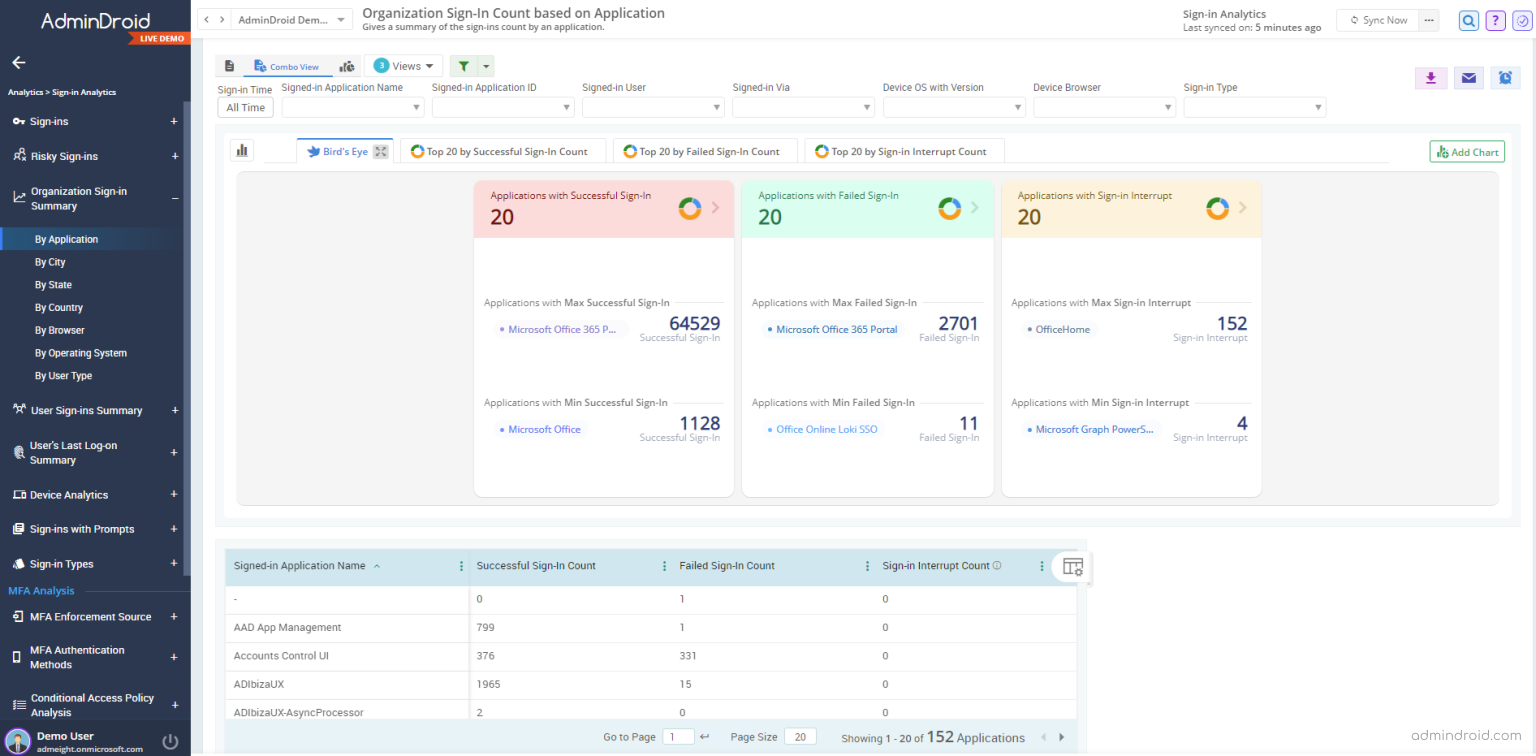Open the global search magnifier icon
This screenshot has height=756, width=1536.
tap(1468, 20)
